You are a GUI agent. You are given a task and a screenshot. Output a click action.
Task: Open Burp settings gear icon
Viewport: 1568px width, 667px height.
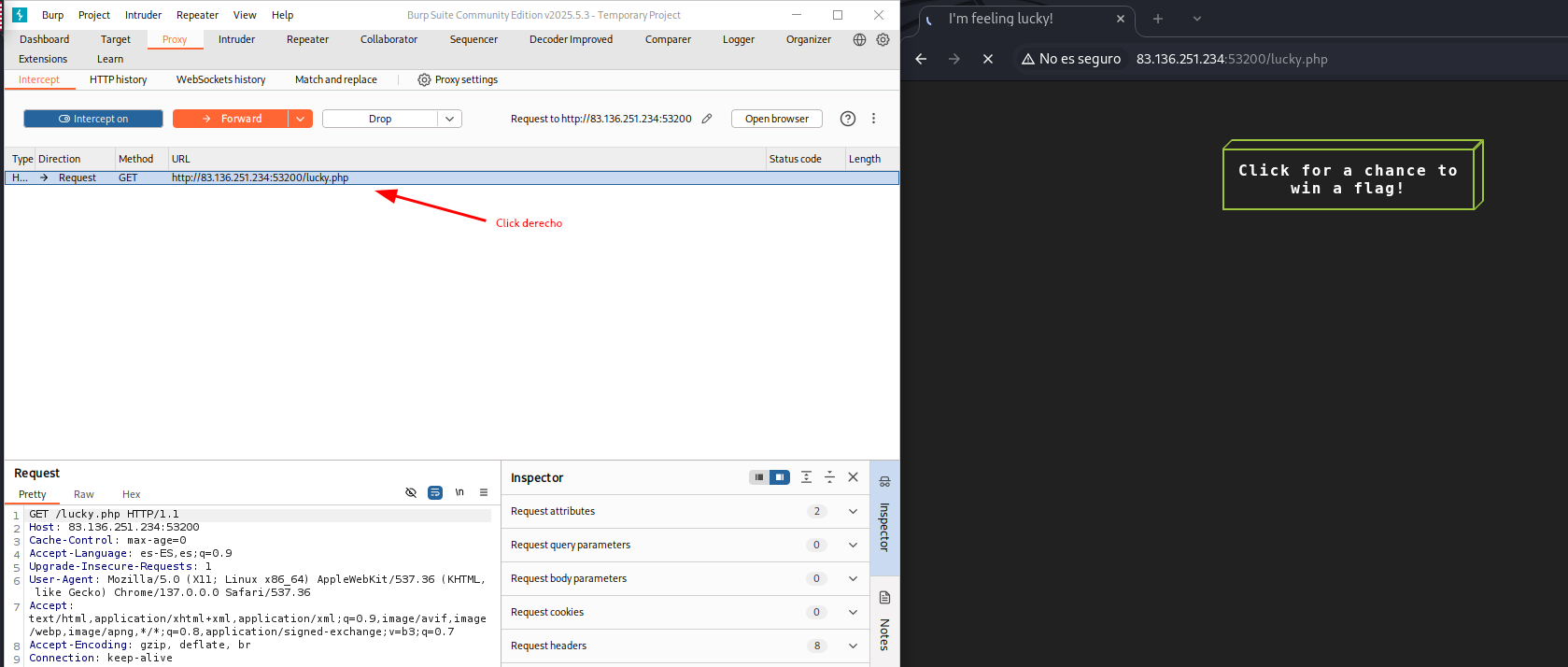pos(883,39)
